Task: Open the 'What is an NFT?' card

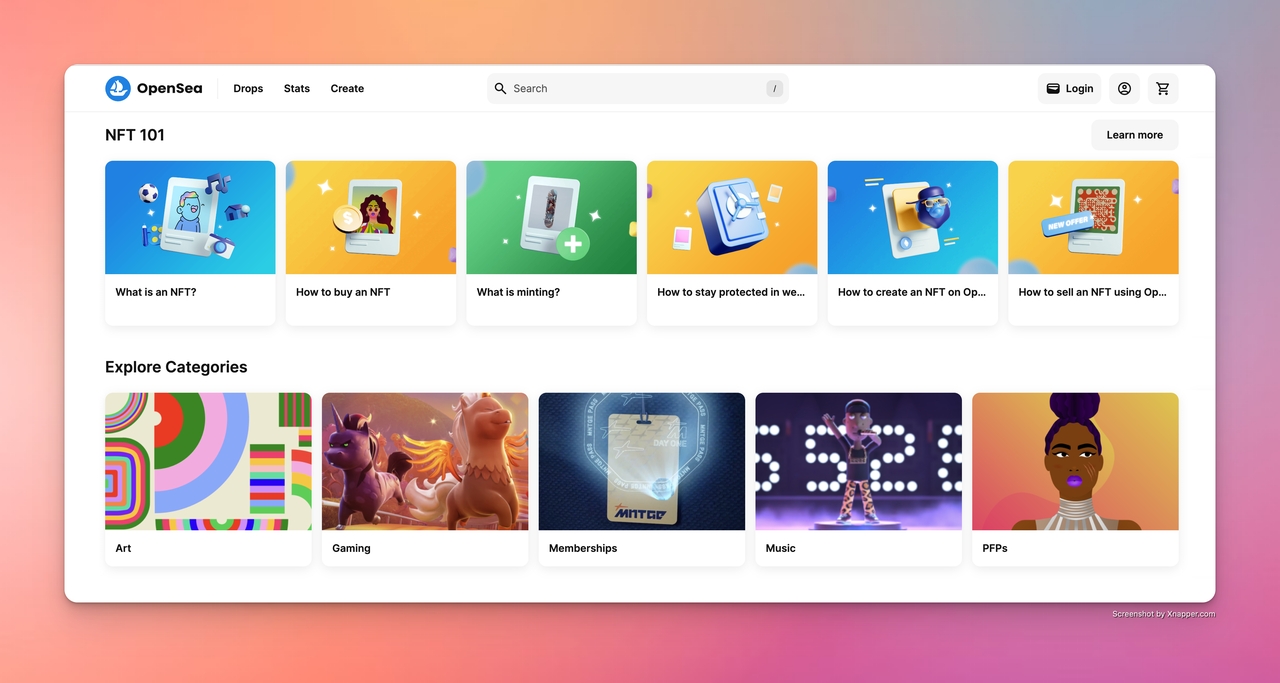Action: coord(190,242)
